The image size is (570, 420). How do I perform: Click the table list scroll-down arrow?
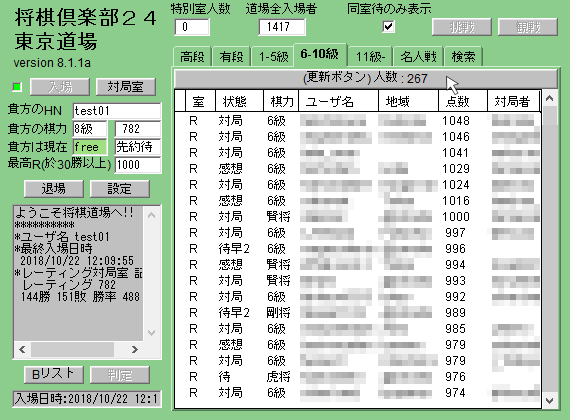pos(550,400)
